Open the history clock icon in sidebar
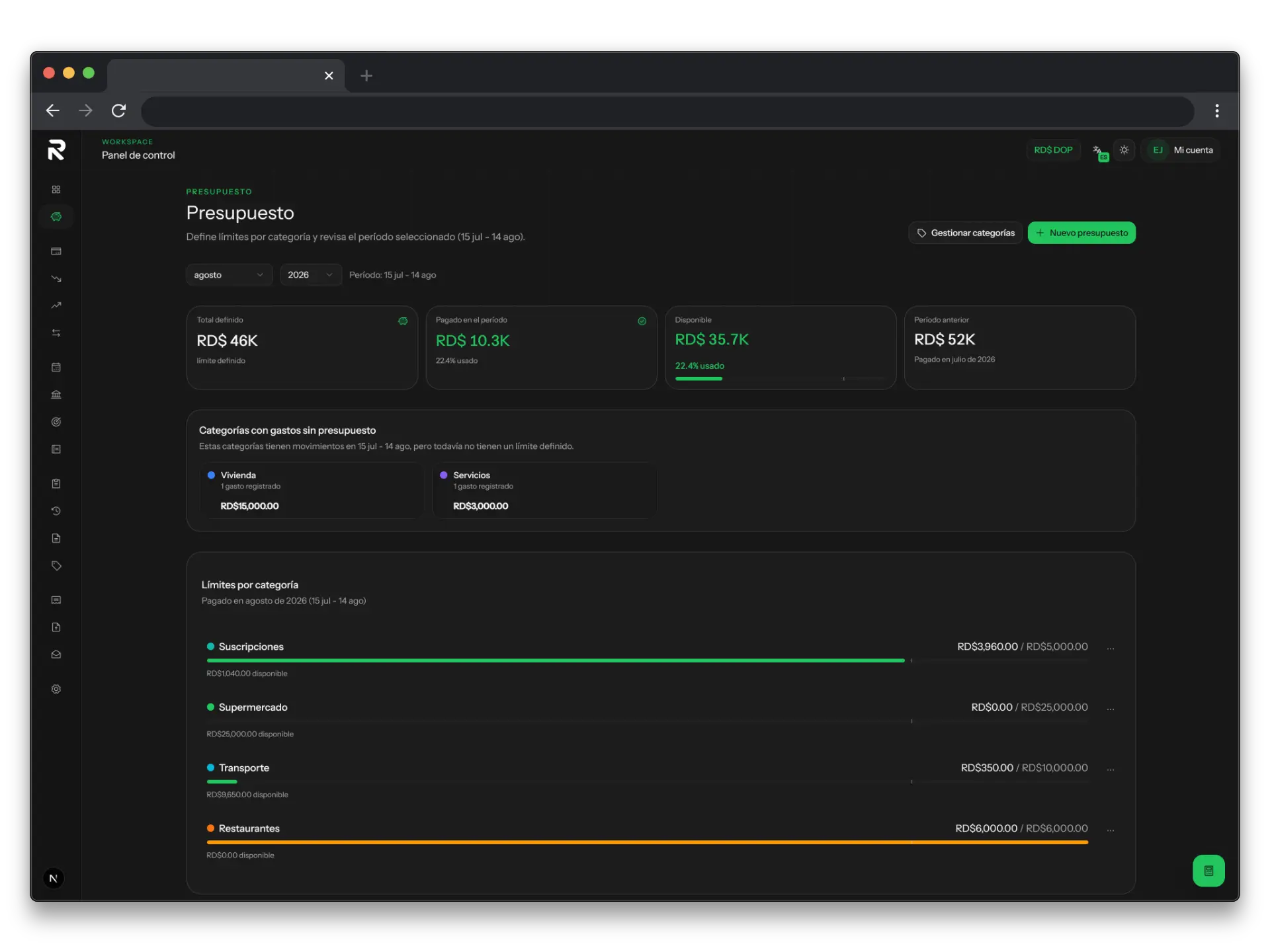 [56, 511]
